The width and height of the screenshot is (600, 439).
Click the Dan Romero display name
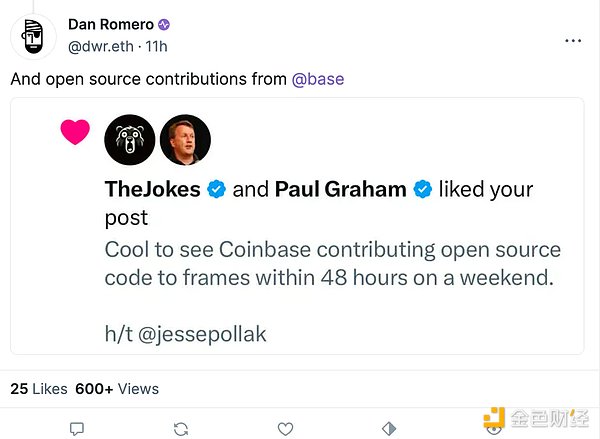[x=109, y=24]
